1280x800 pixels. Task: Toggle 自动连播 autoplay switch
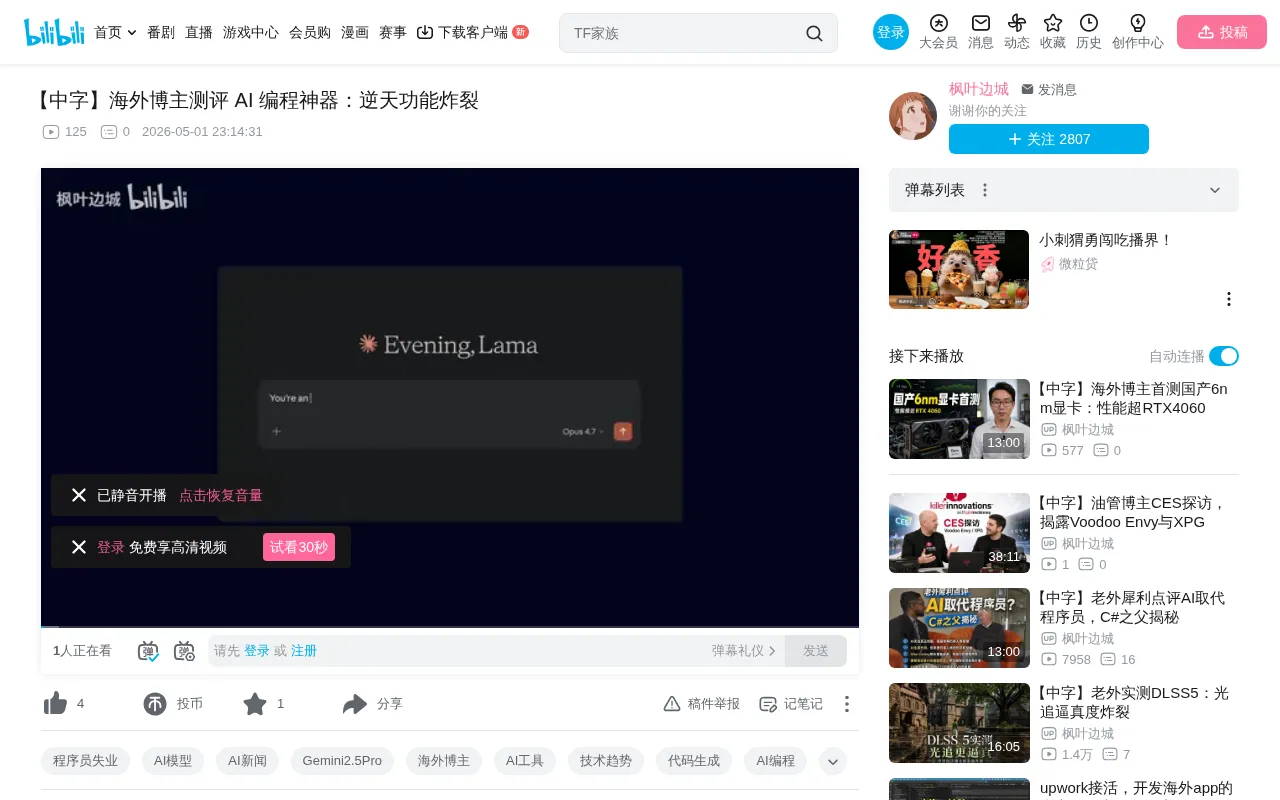[x=1224, y=356]
